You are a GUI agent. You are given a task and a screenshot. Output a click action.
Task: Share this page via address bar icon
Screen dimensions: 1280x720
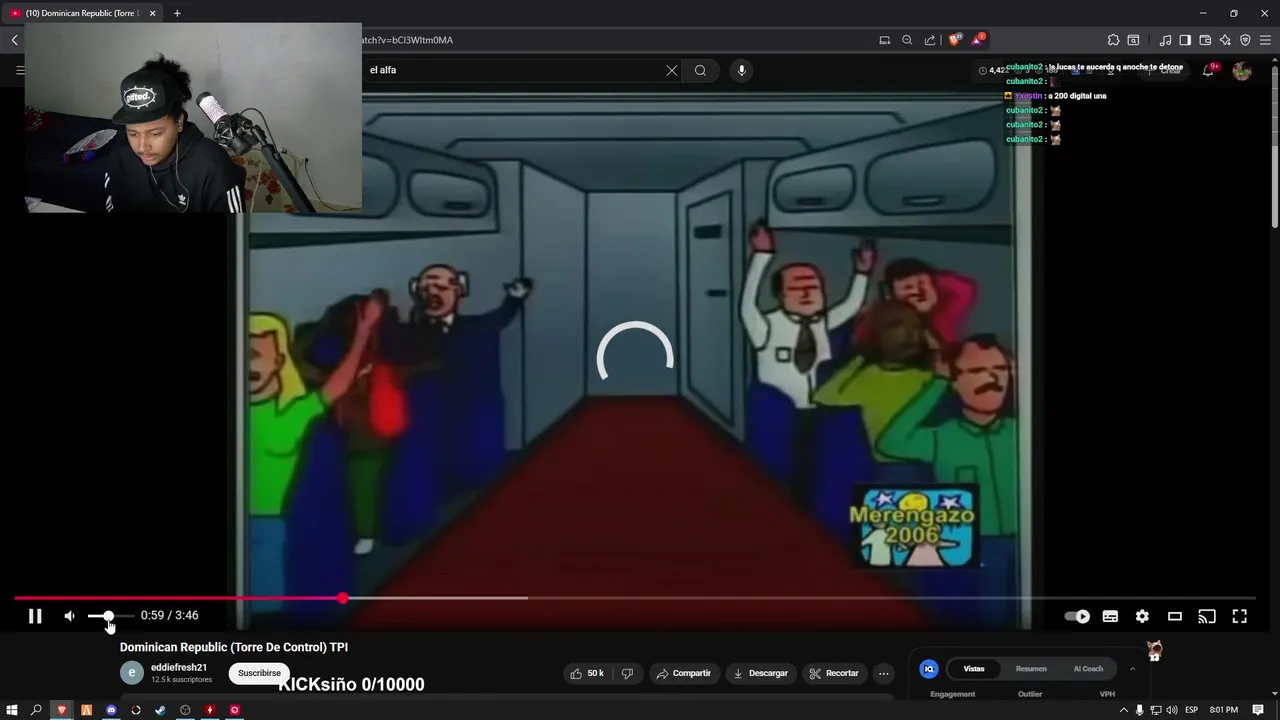click(930, 40)
